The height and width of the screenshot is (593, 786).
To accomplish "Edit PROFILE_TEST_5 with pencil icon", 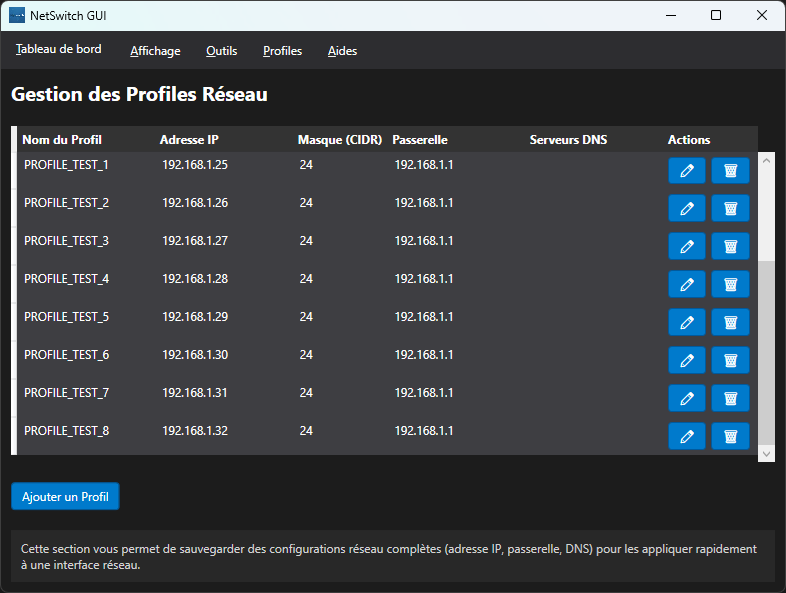I will coord(687,322).
